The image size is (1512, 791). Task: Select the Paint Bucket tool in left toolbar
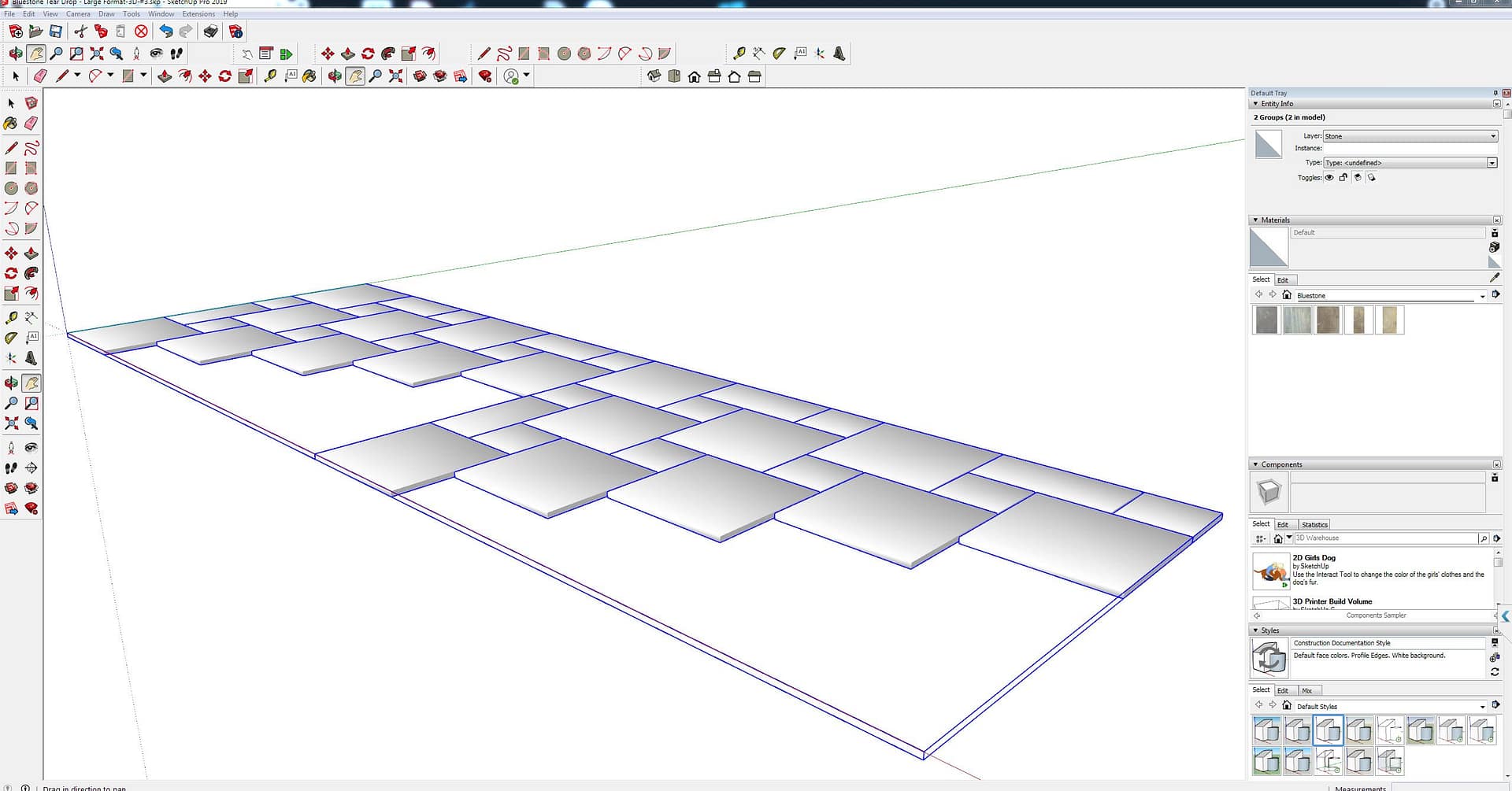(11, 124)
